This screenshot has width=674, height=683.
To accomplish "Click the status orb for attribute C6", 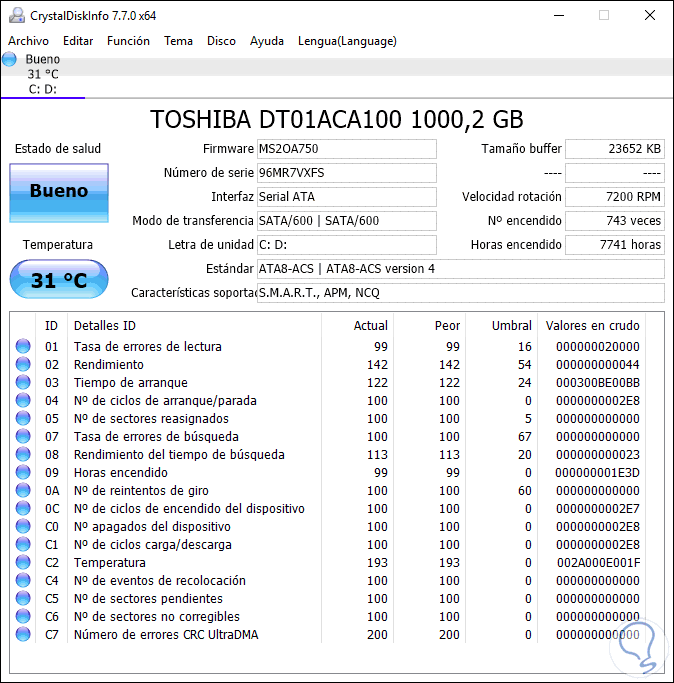I will point(23,616).
